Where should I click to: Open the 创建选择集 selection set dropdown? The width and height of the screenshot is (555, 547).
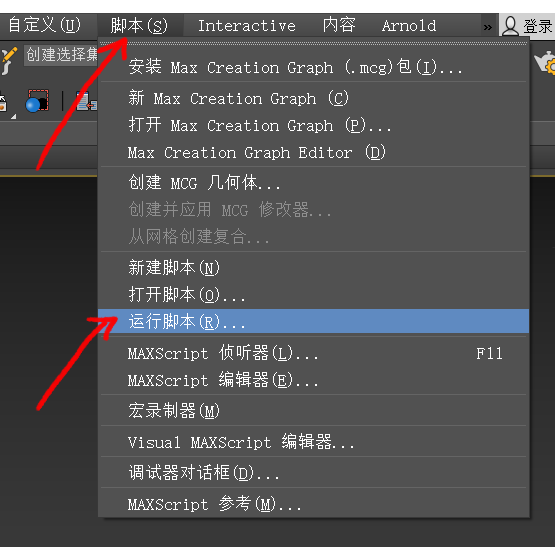tap(61, 55)
